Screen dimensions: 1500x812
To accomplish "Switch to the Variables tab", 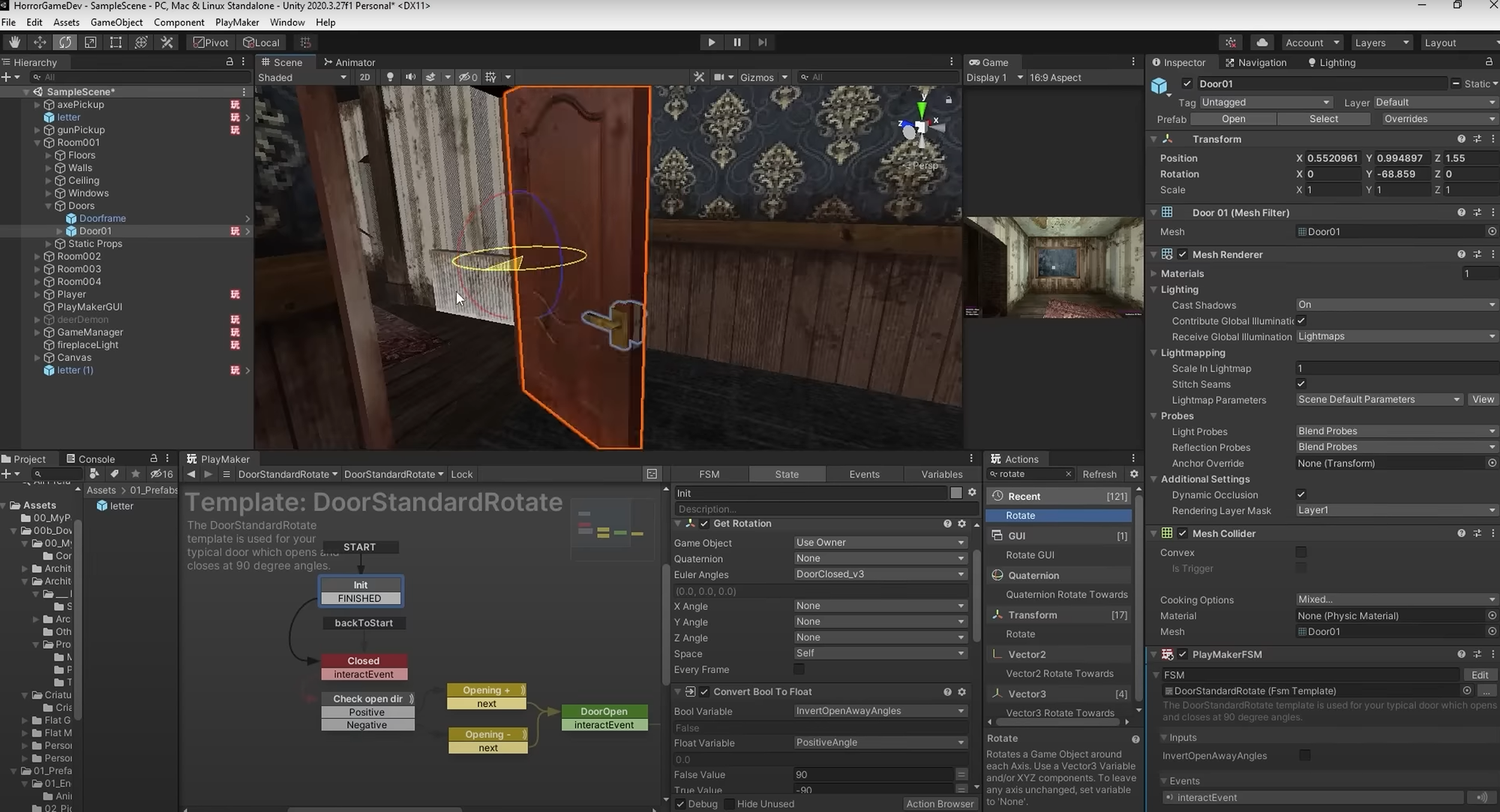I will [x=941, y=474].
